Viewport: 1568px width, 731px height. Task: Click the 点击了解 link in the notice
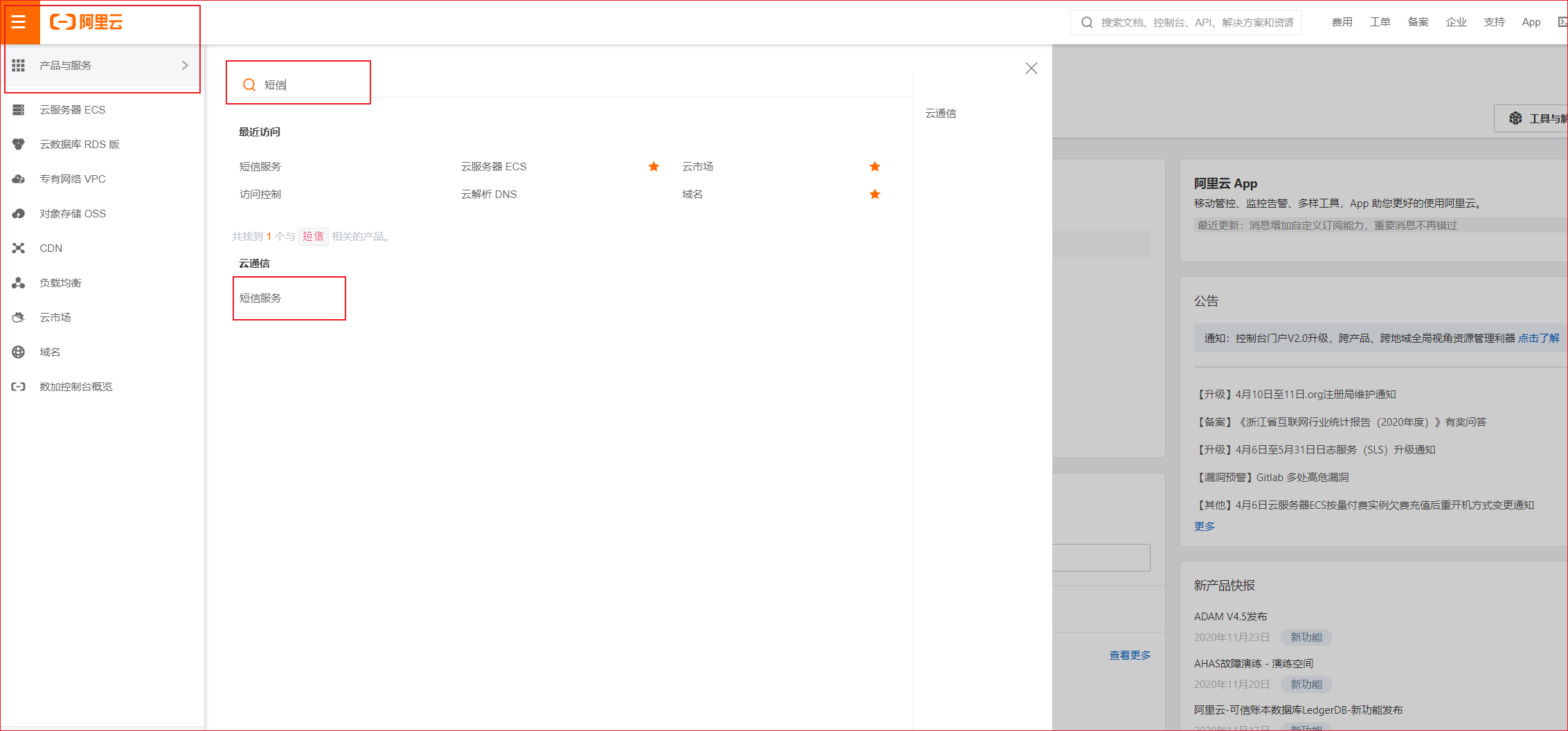pos(1539,339)
